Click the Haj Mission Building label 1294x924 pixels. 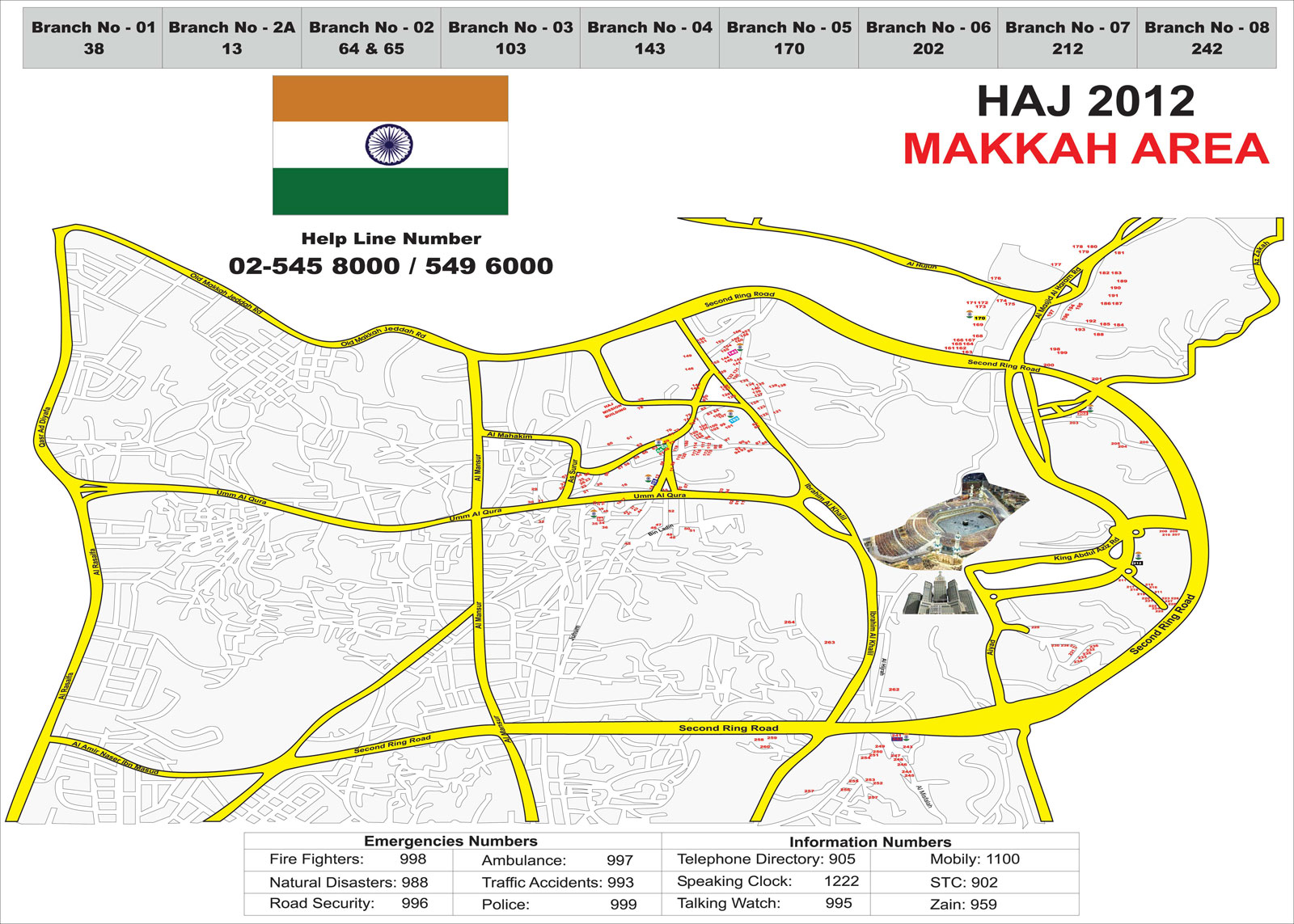615,411
